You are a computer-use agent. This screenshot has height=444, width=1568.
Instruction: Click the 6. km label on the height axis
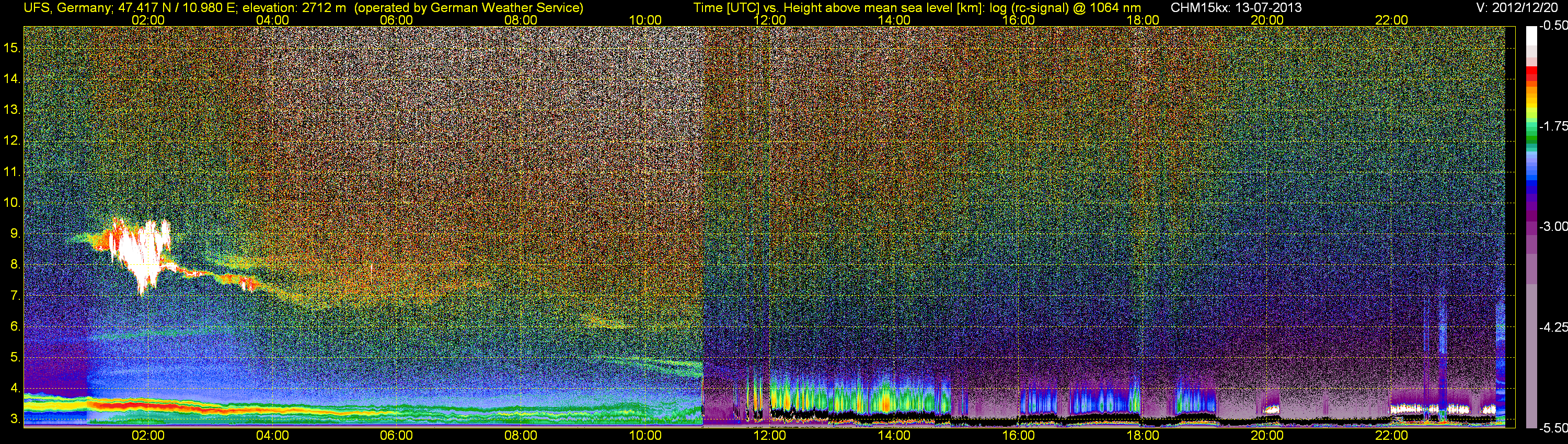click(15, 326)
